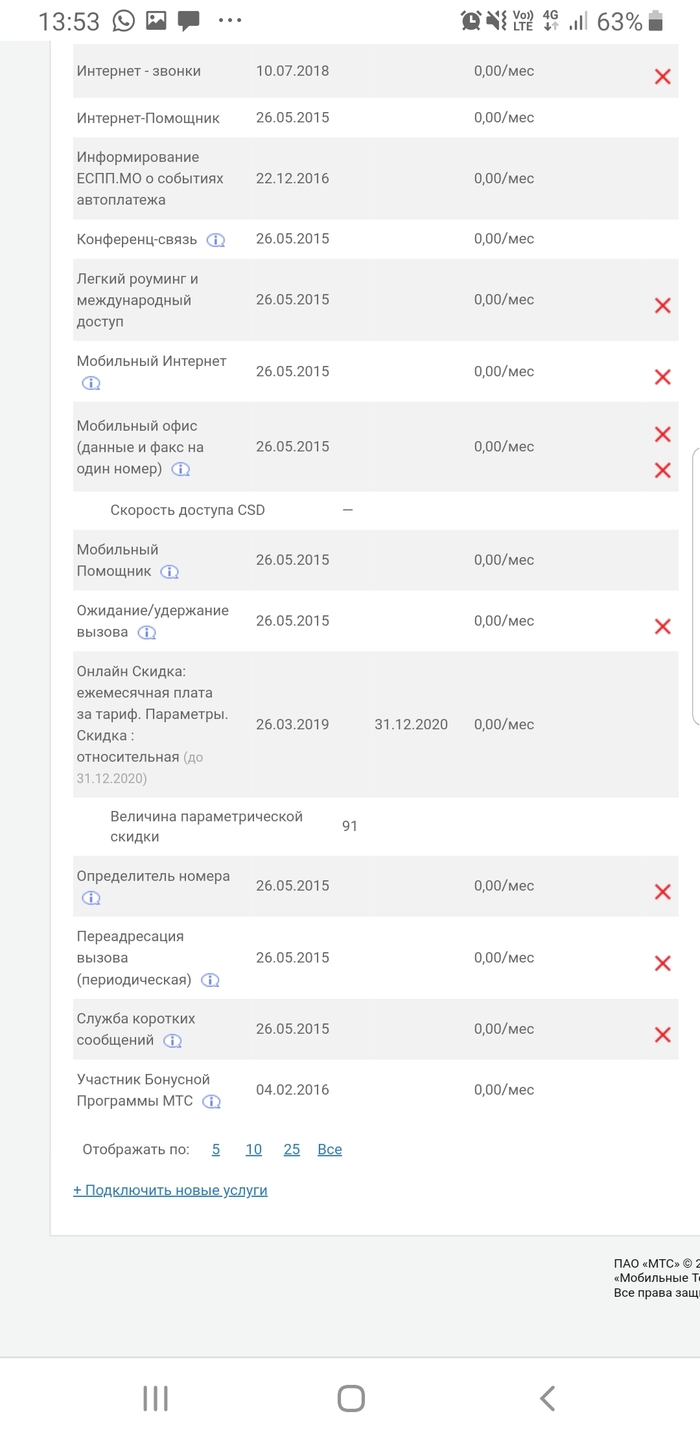Click Подключить новые услуги link
The image size is (700, 1438).
tap(170, 1191)
